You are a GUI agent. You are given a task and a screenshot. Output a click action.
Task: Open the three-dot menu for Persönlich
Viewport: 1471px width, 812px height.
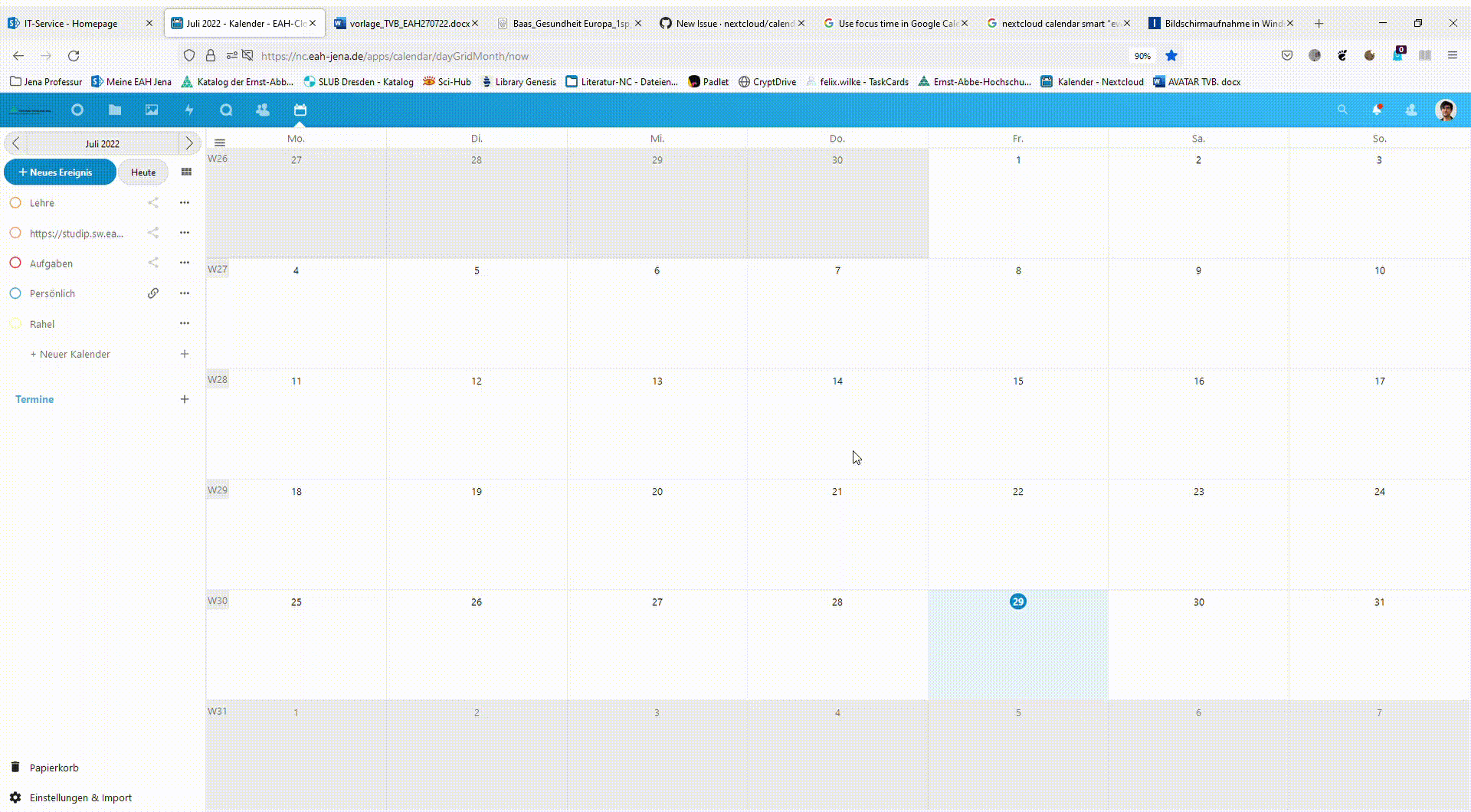(x=184, y=293)
